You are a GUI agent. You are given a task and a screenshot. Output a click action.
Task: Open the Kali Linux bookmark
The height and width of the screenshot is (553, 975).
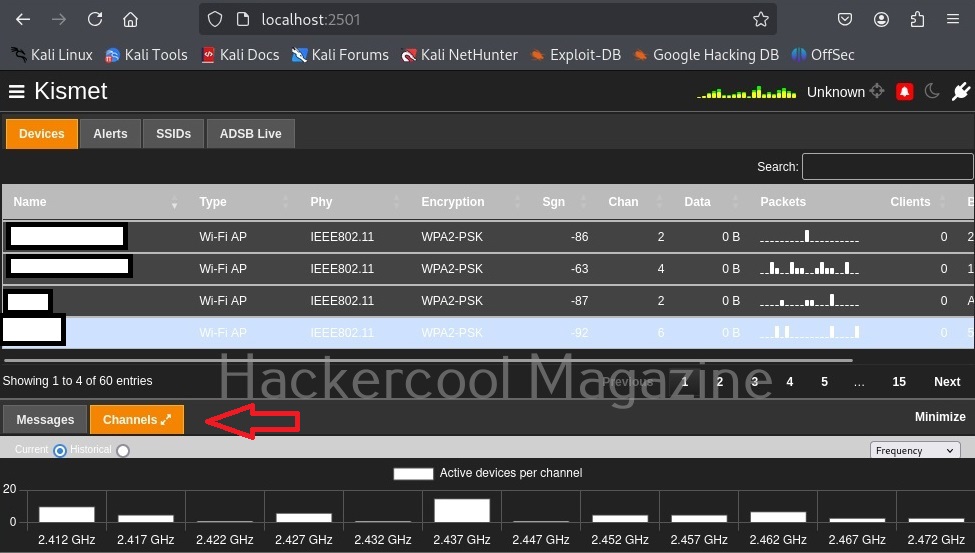(x=52, y=55)
